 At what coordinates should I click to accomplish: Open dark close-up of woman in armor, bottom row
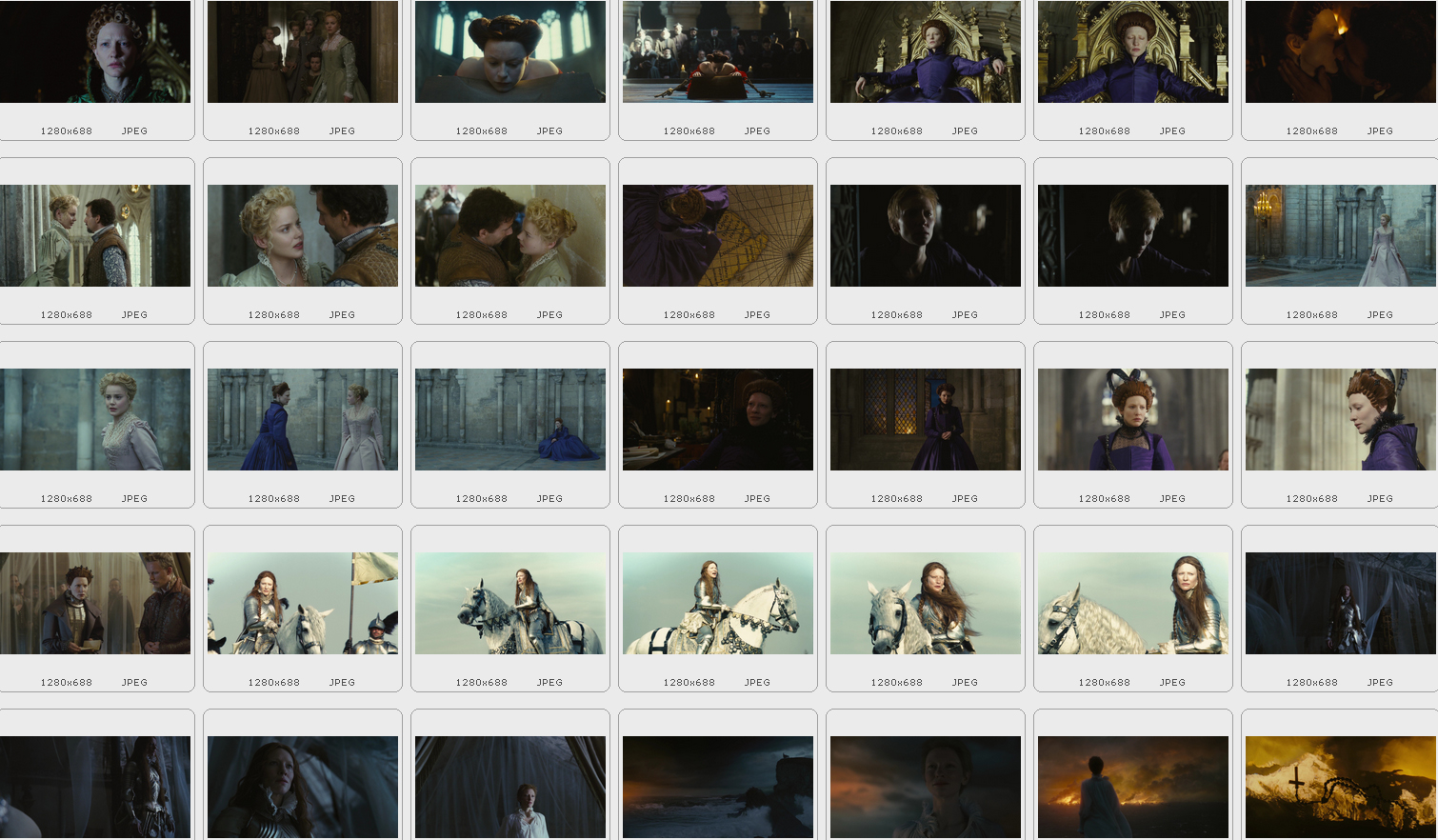303,787
